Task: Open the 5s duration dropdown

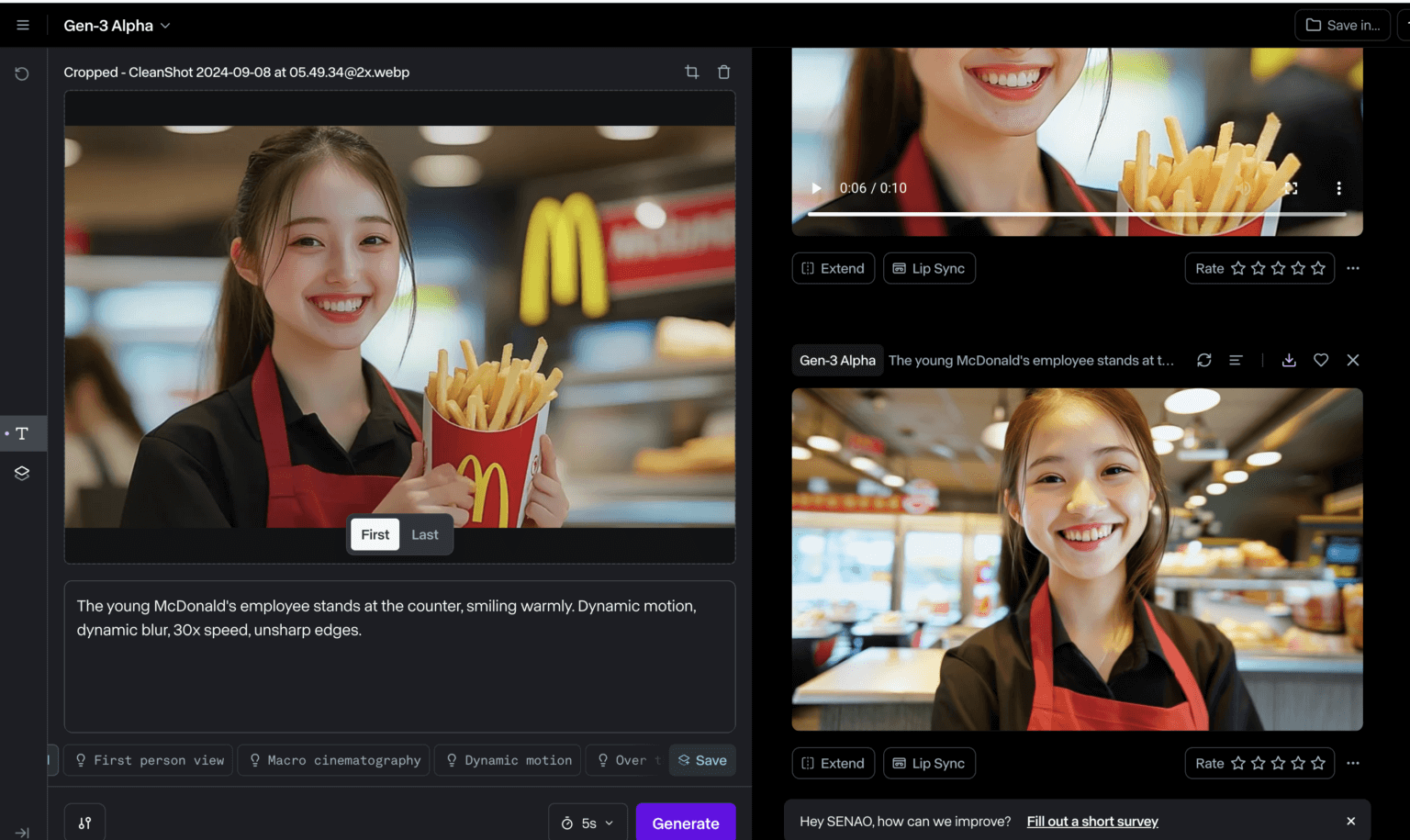Action: click(587, 823)
